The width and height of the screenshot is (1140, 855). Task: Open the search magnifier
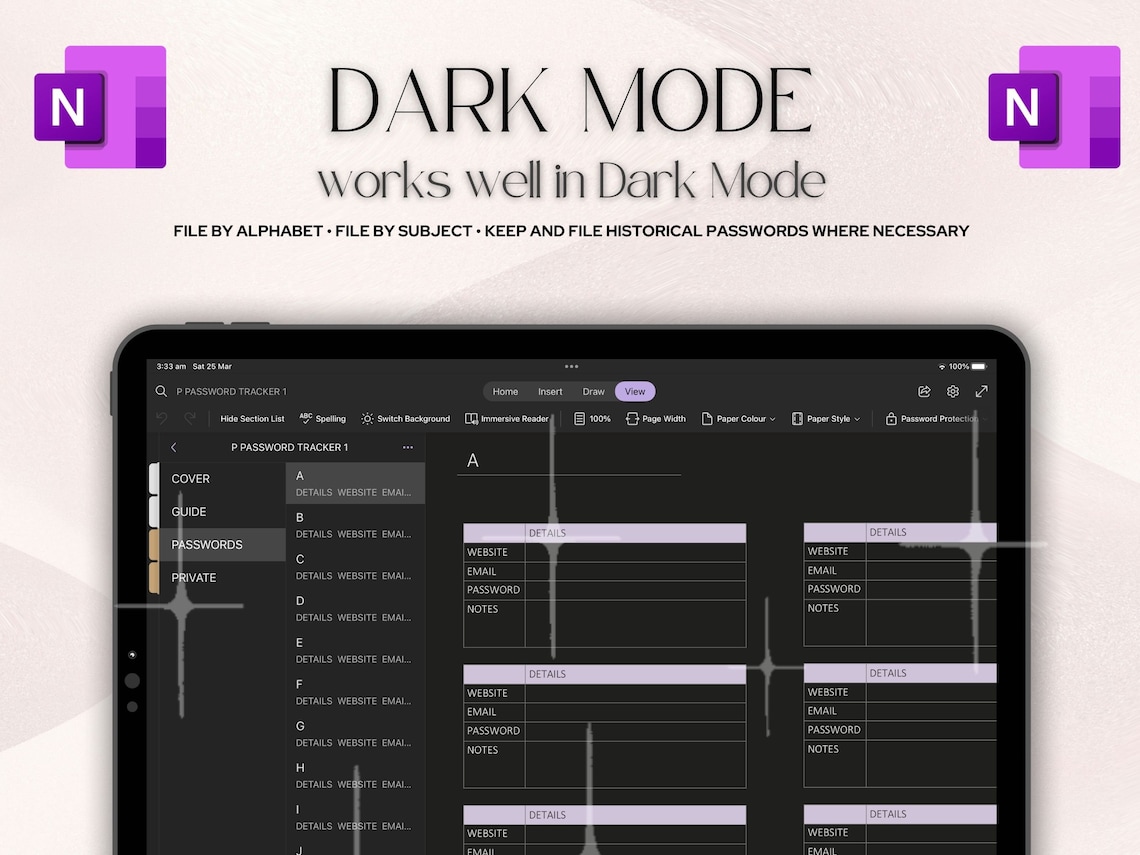[x=160, y=391]
